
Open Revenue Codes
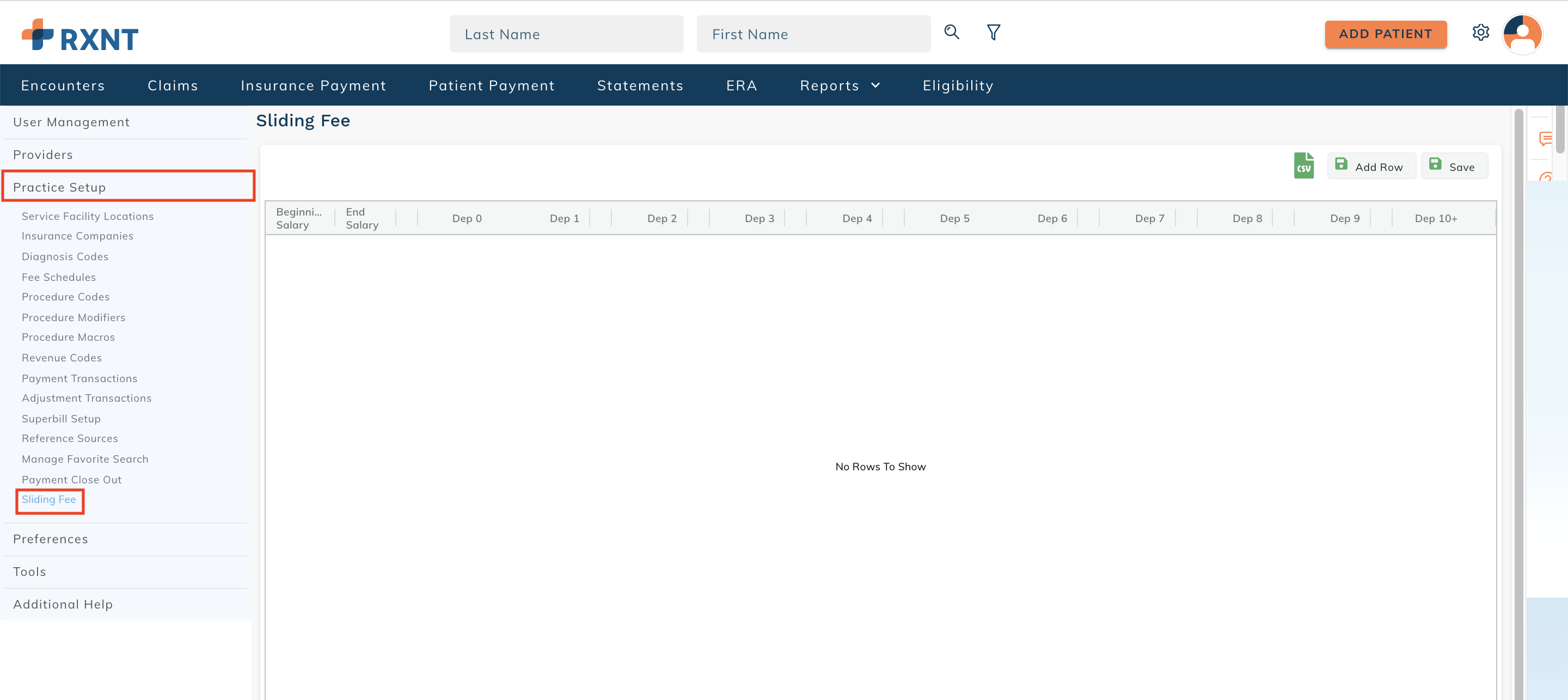[62, 357]
